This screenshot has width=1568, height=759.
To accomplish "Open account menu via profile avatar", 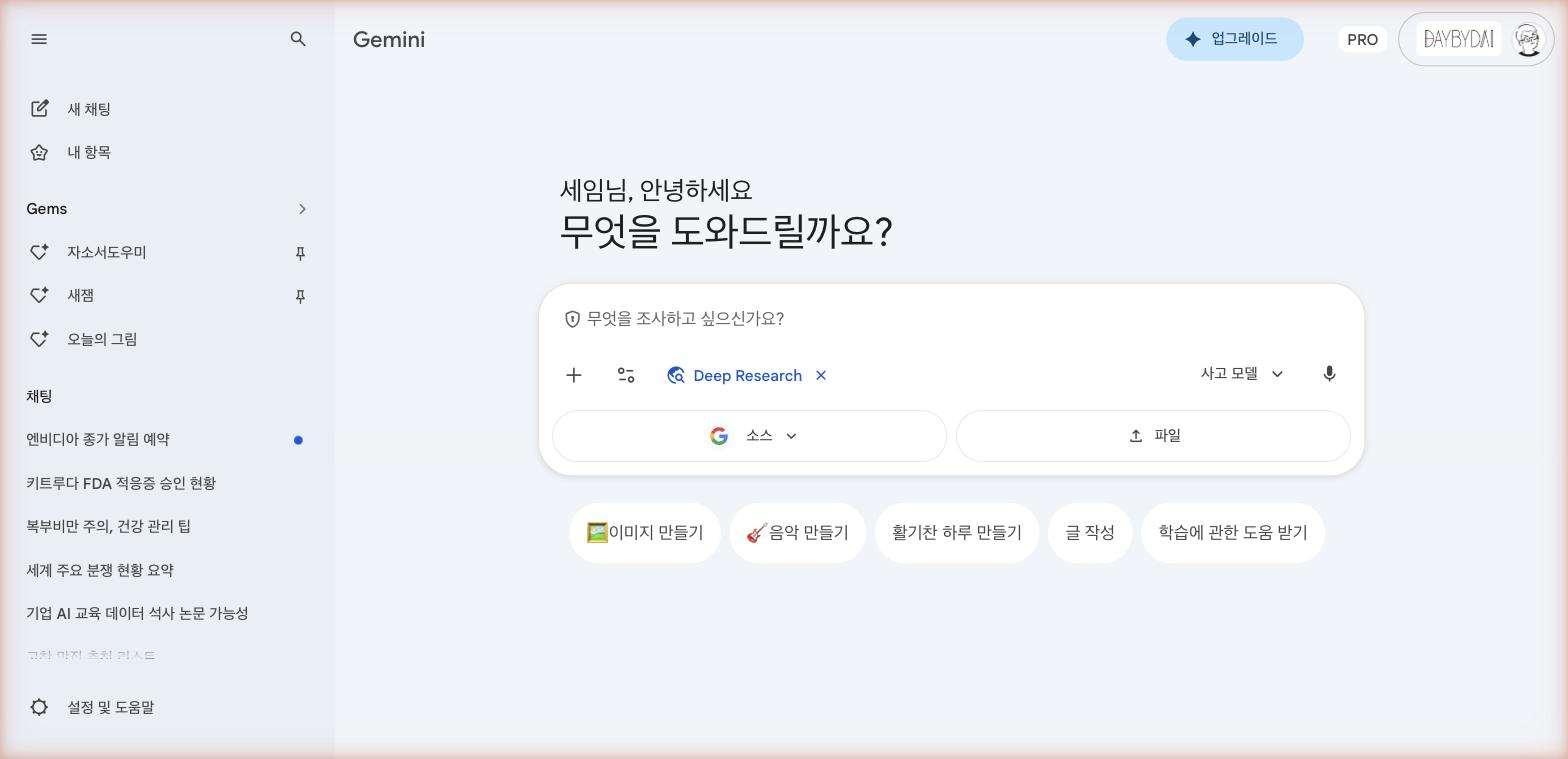I will [1527, 40].
